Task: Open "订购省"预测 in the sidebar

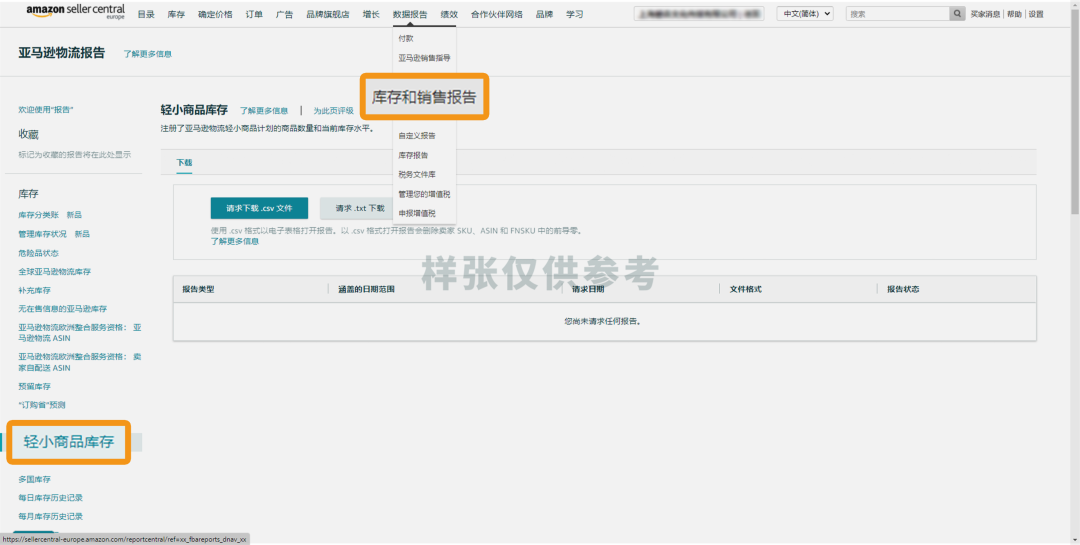Action: click(42, 404)
